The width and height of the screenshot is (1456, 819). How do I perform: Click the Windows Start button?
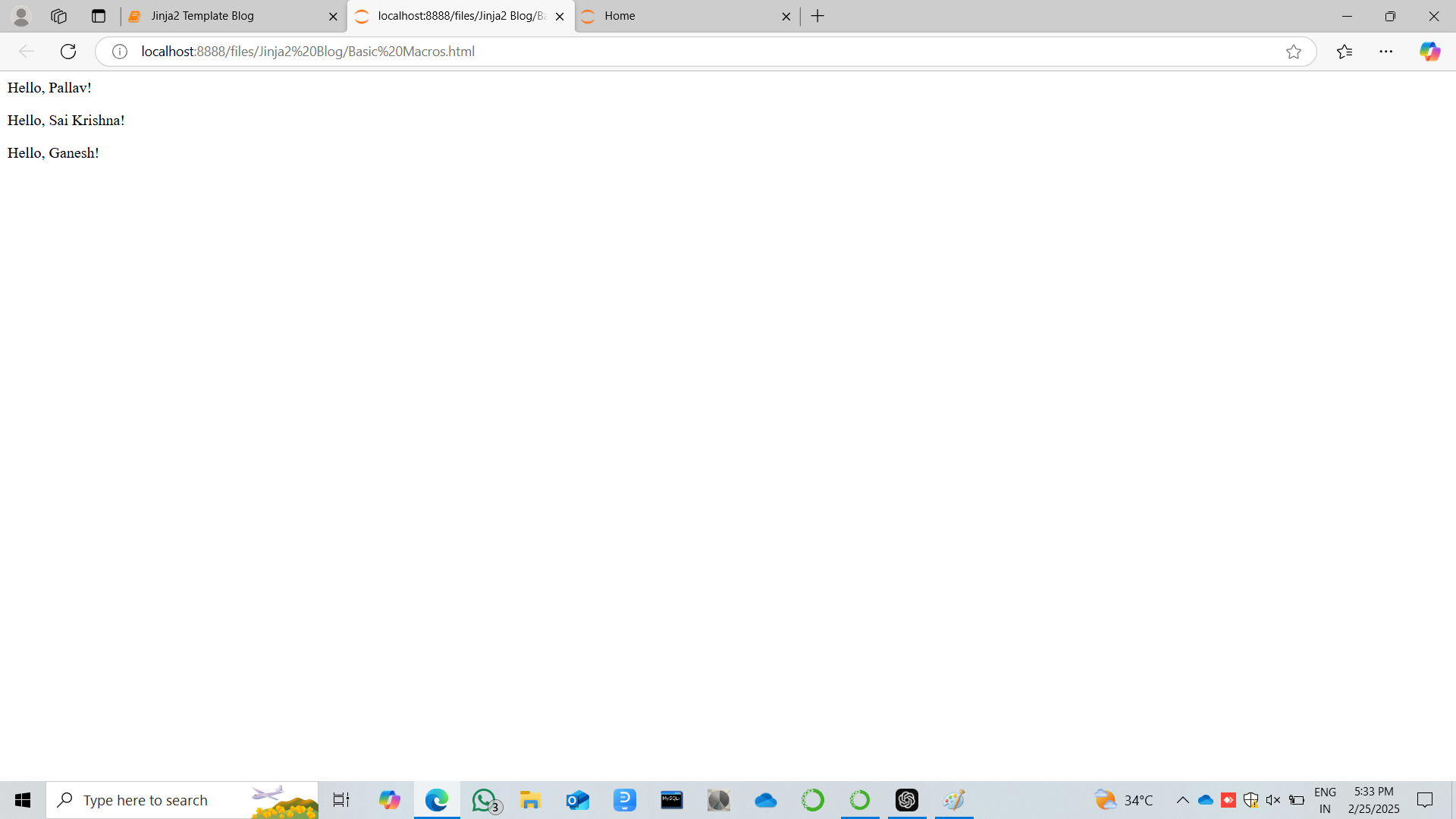click(x=23, y=800)
